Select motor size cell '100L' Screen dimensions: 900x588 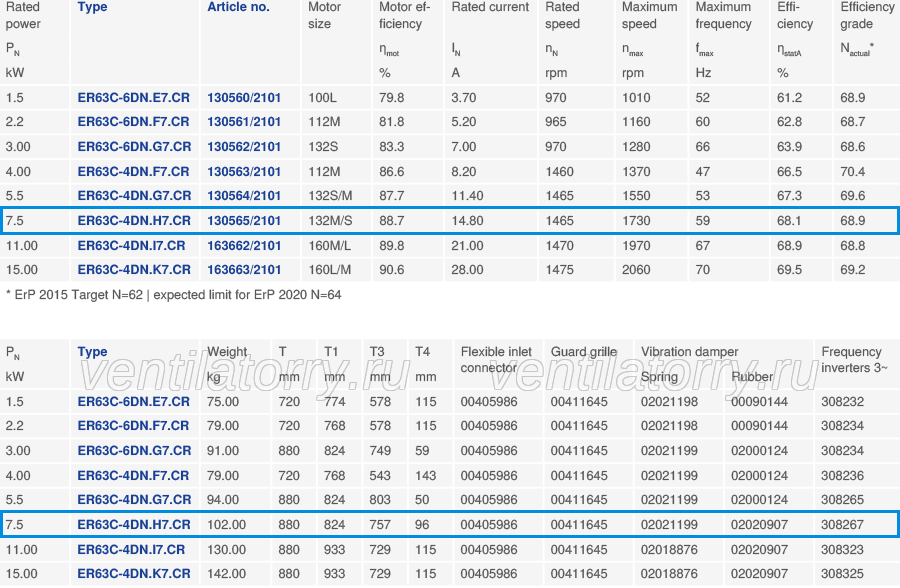pos(323,98)
